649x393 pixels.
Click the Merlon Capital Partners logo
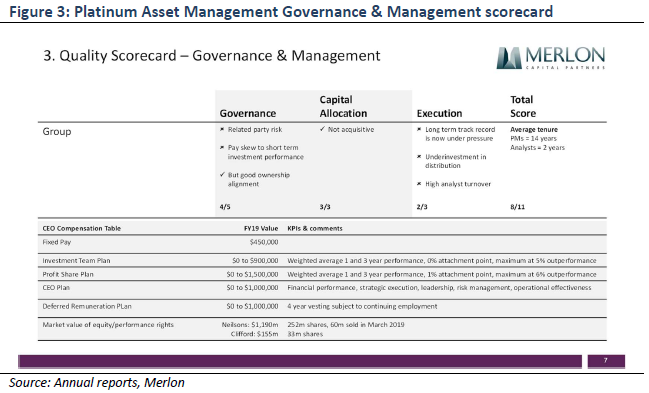click(x=550, y=58)
